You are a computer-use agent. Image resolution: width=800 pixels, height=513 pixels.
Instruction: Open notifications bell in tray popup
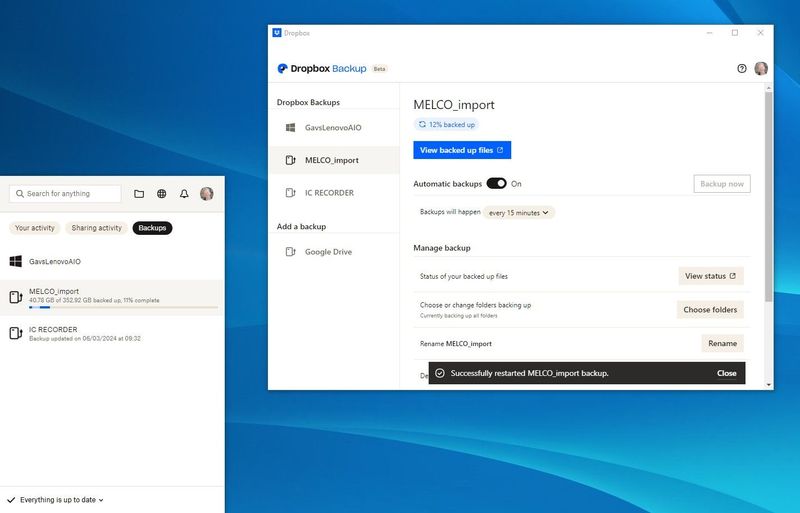[x=184, y=193]
